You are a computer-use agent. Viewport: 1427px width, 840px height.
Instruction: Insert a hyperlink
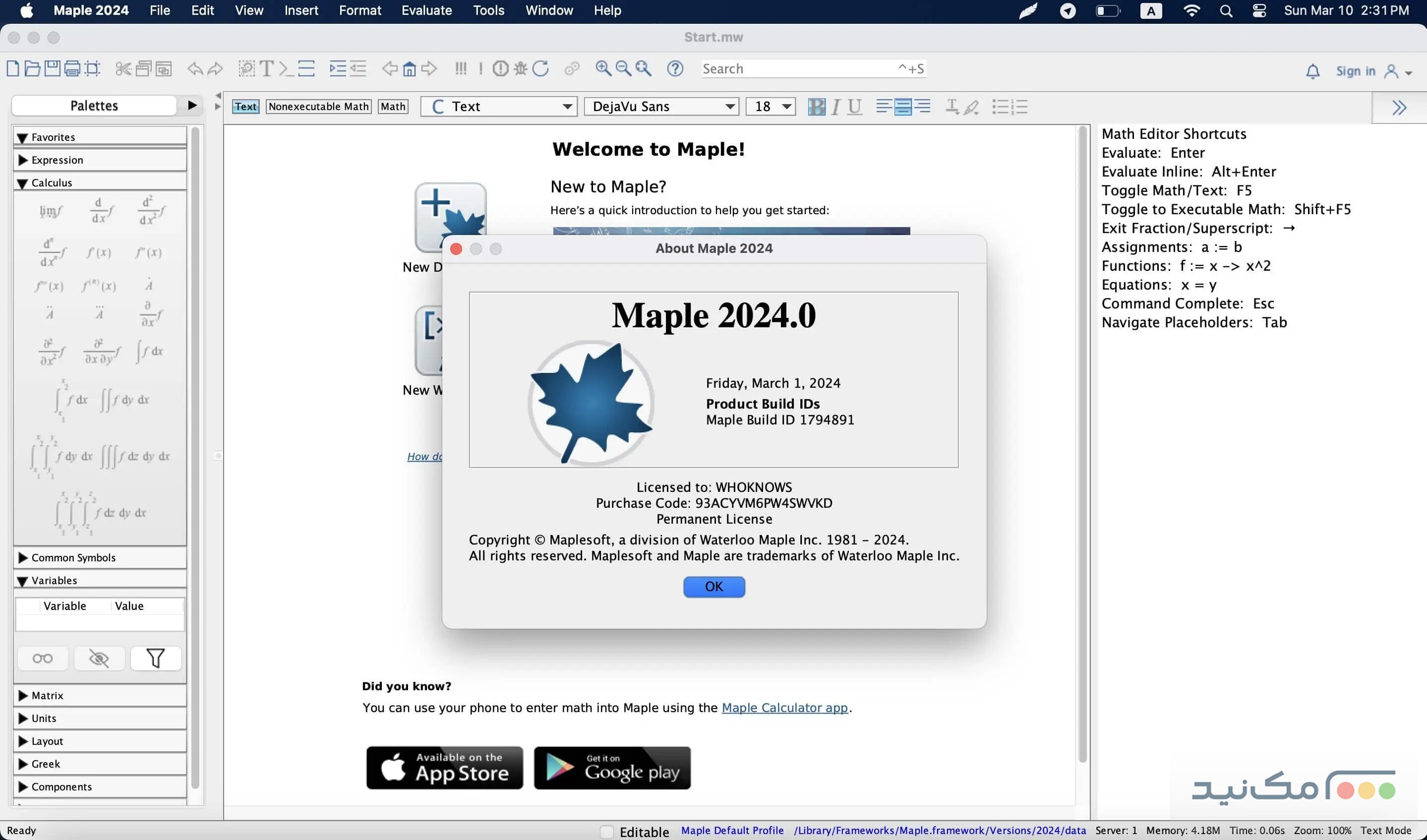click(x=573, y=68)
